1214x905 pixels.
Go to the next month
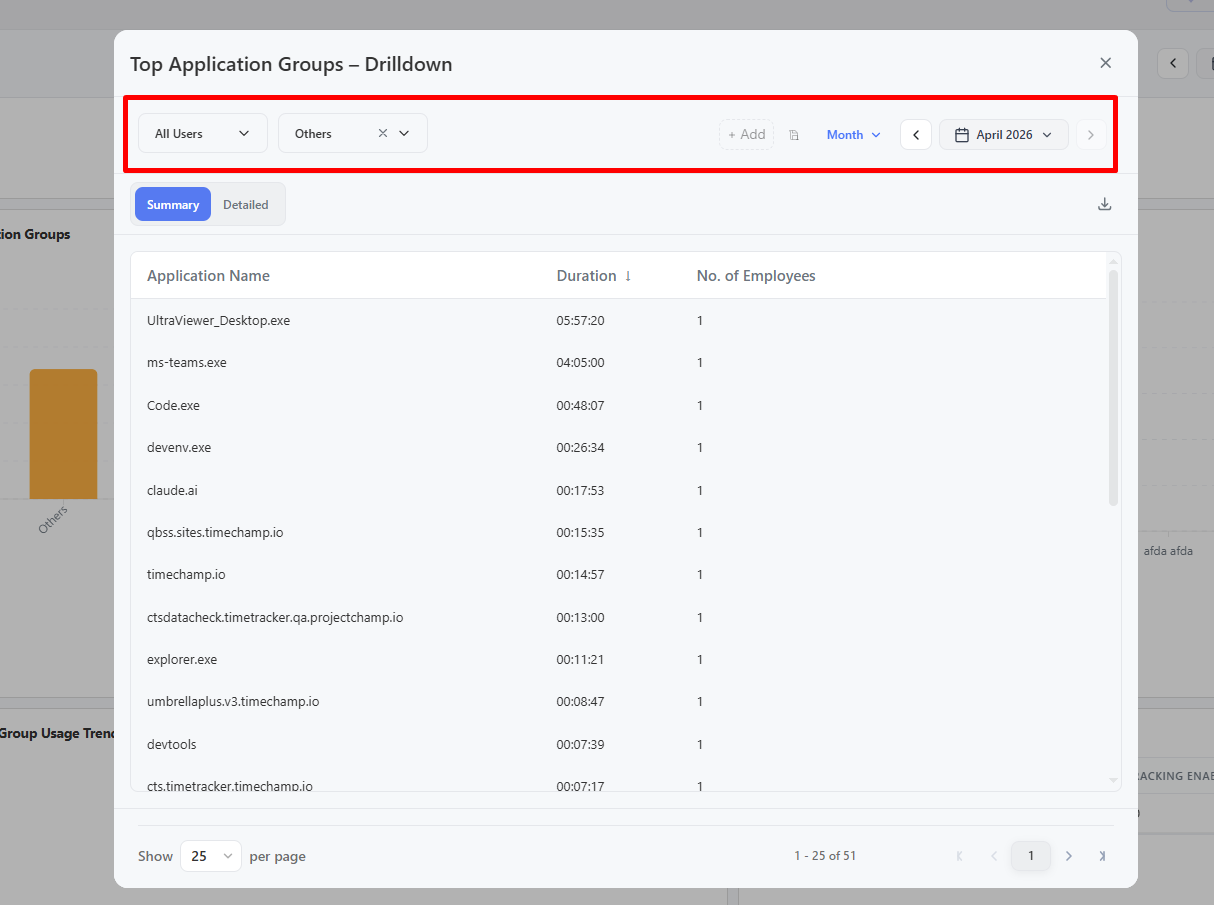coord(1091,135)
